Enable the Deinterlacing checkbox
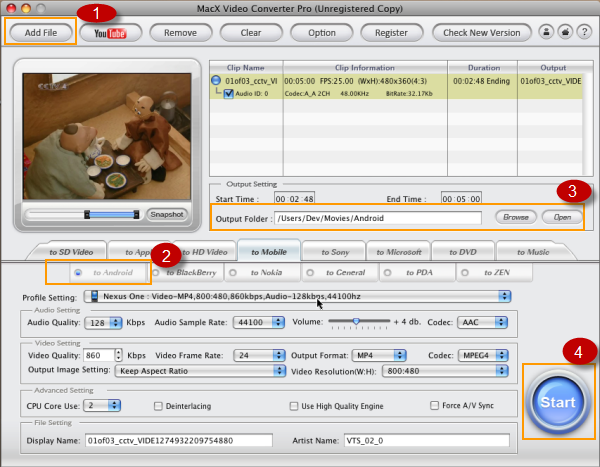 [158, 406]
